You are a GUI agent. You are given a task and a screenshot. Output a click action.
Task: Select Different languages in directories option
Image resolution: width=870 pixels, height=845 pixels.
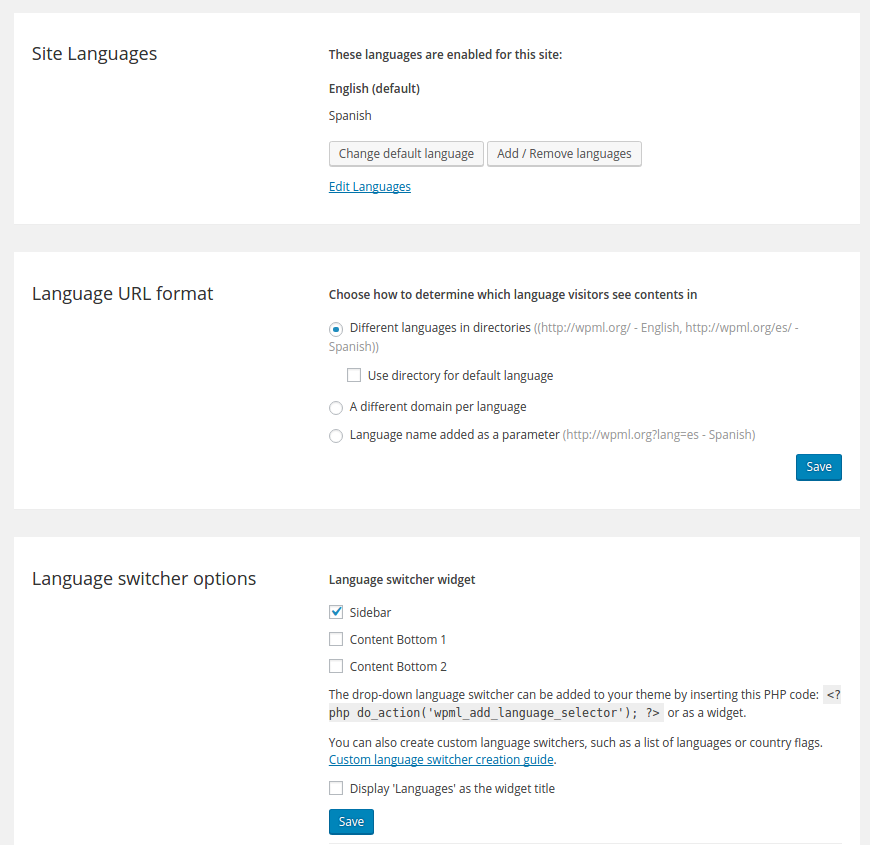pos(336,328)
